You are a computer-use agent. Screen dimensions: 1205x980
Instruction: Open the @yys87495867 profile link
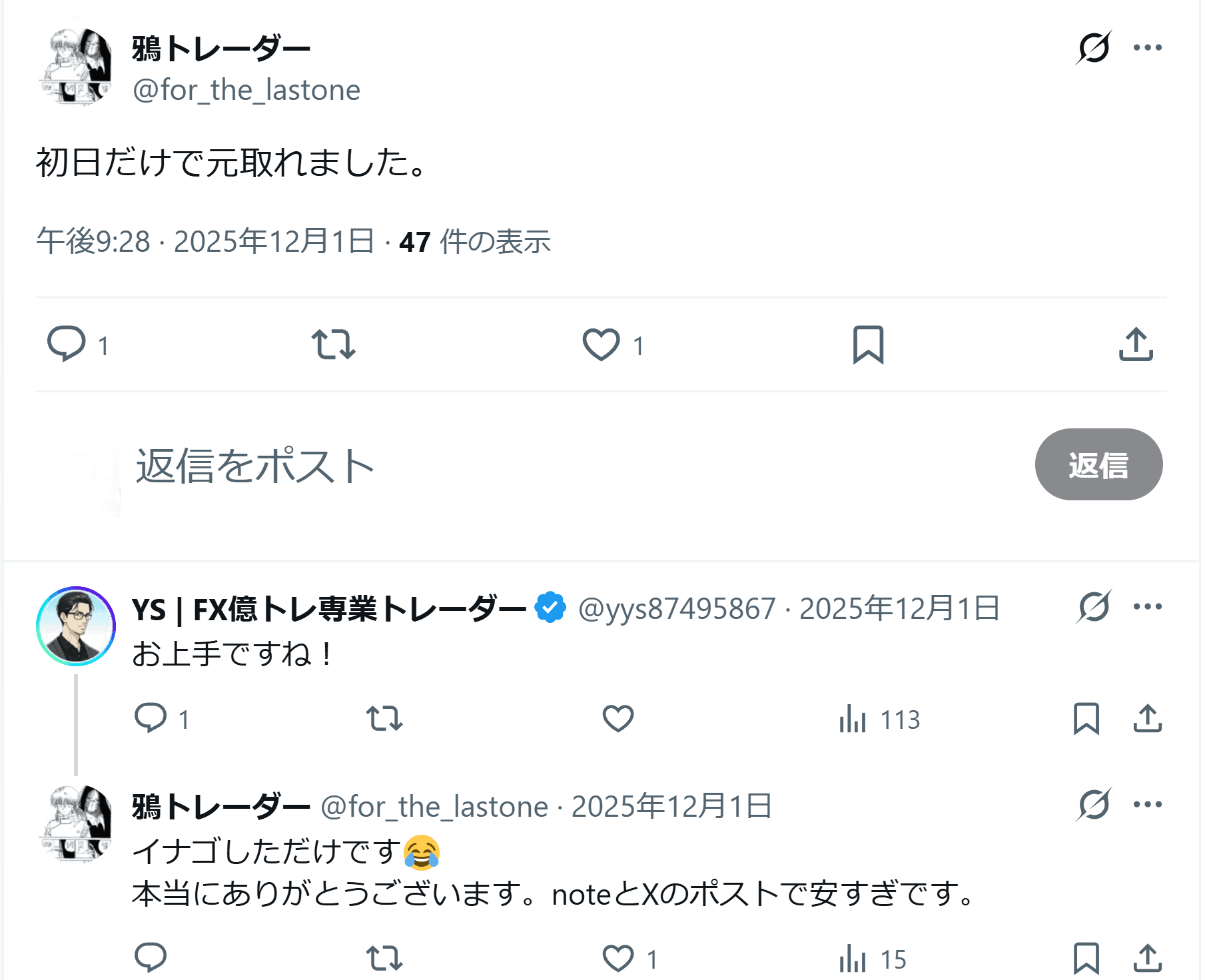(x=677, y=608)
